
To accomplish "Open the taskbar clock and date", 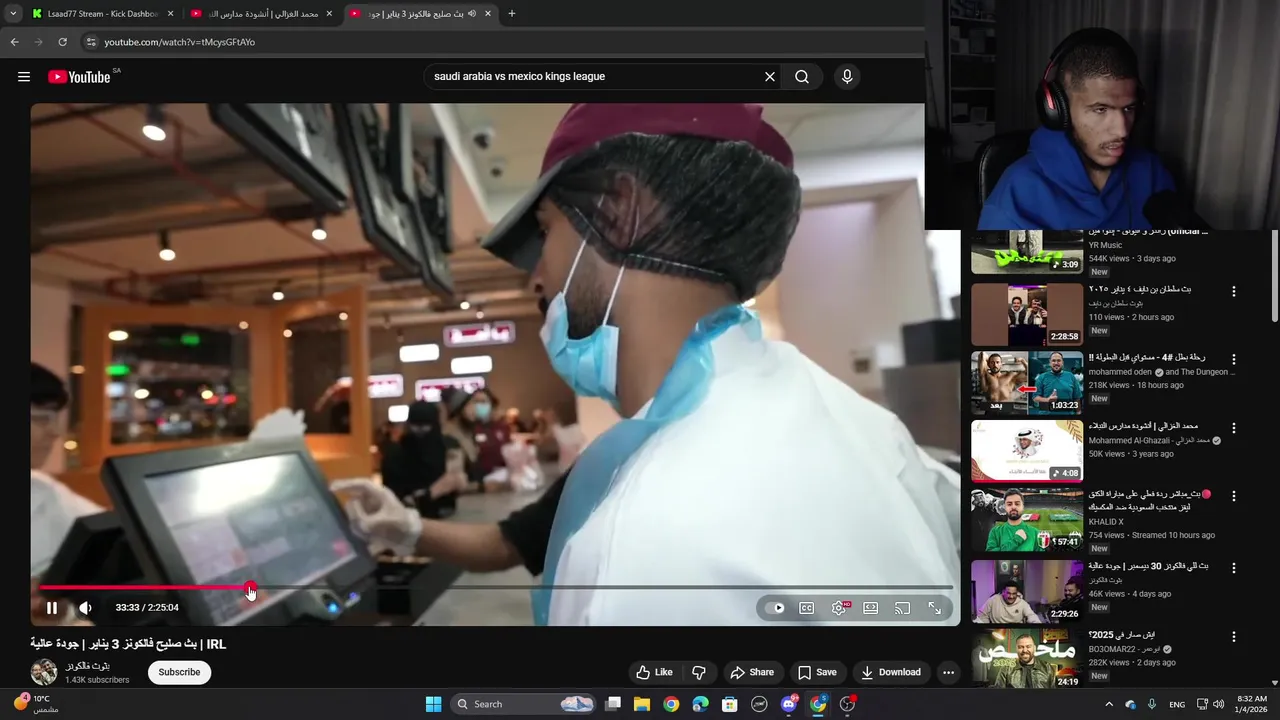I will 1252,704.
